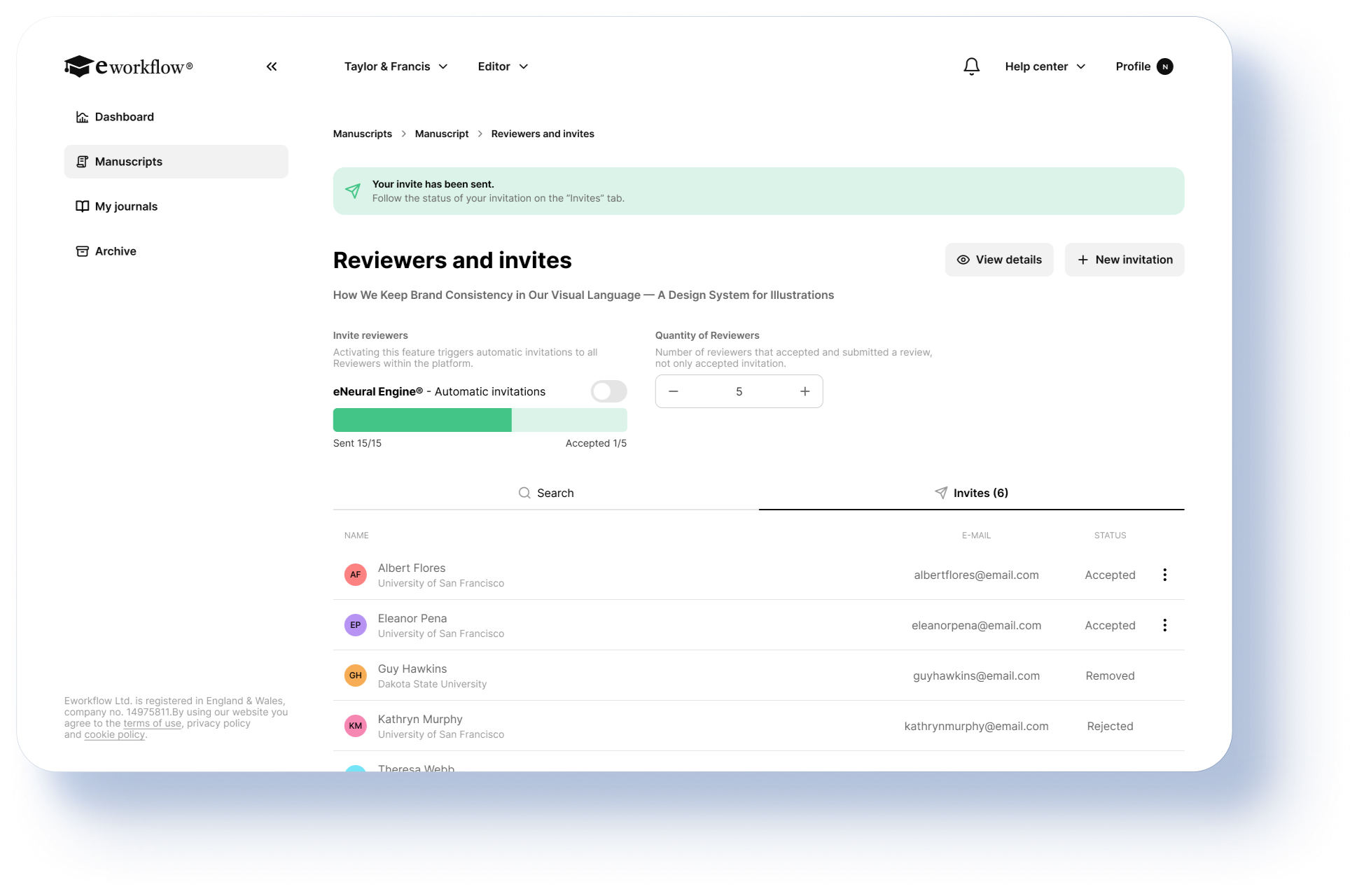Open notifications bell icon
The height and width of the screenshot is (896, 1357).
pyautogui.click(x=971, y=66)
